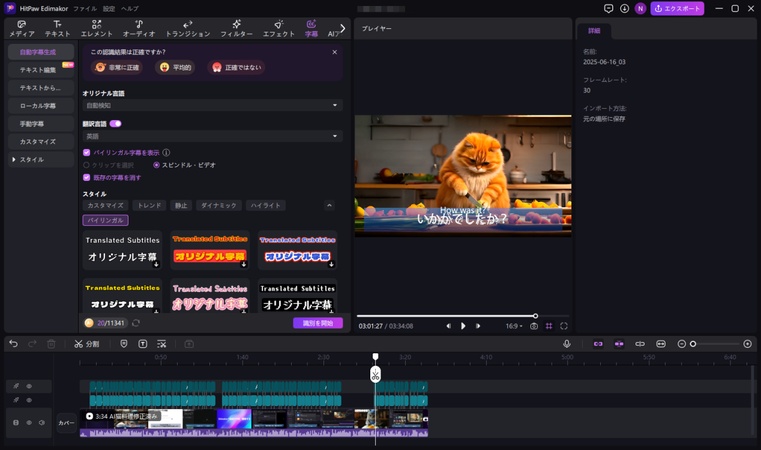Take a snapshot with the camera icon

(534, 326)
